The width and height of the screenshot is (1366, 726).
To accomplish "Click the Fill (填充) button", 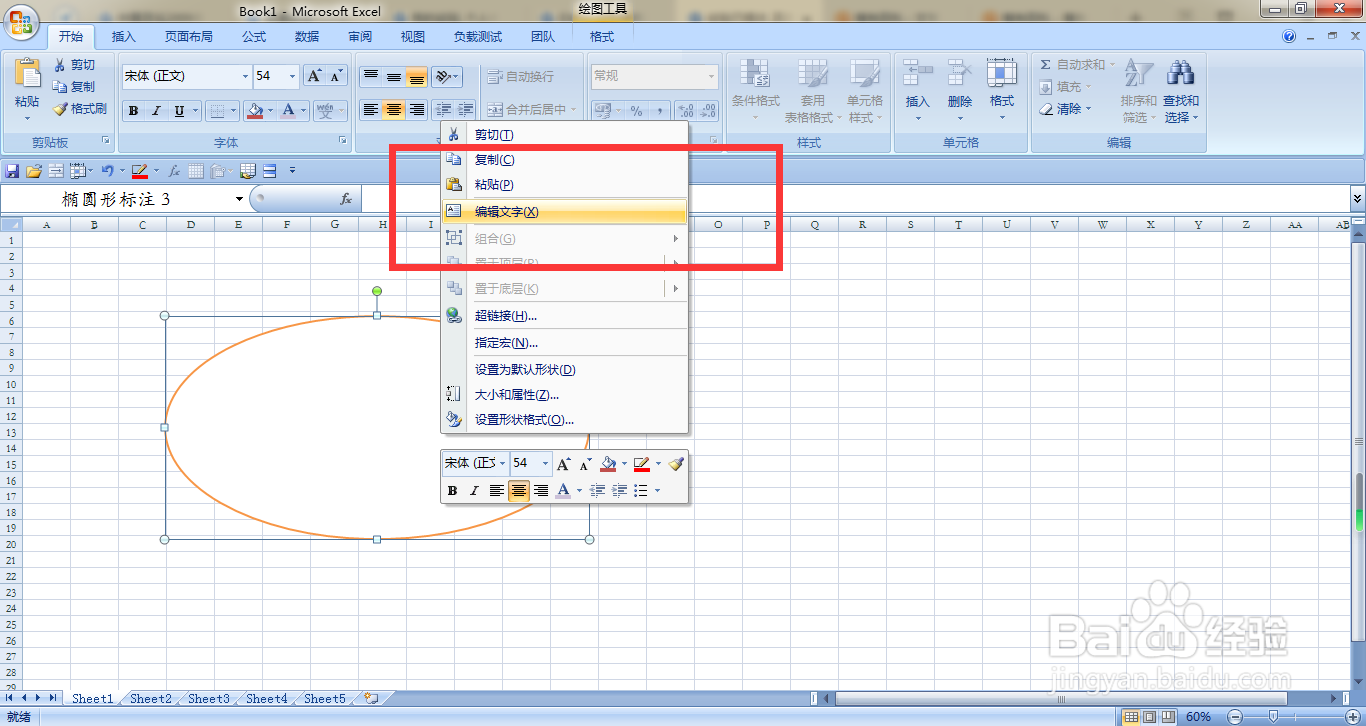I will pyautogui.click(x=1066, y=87).
